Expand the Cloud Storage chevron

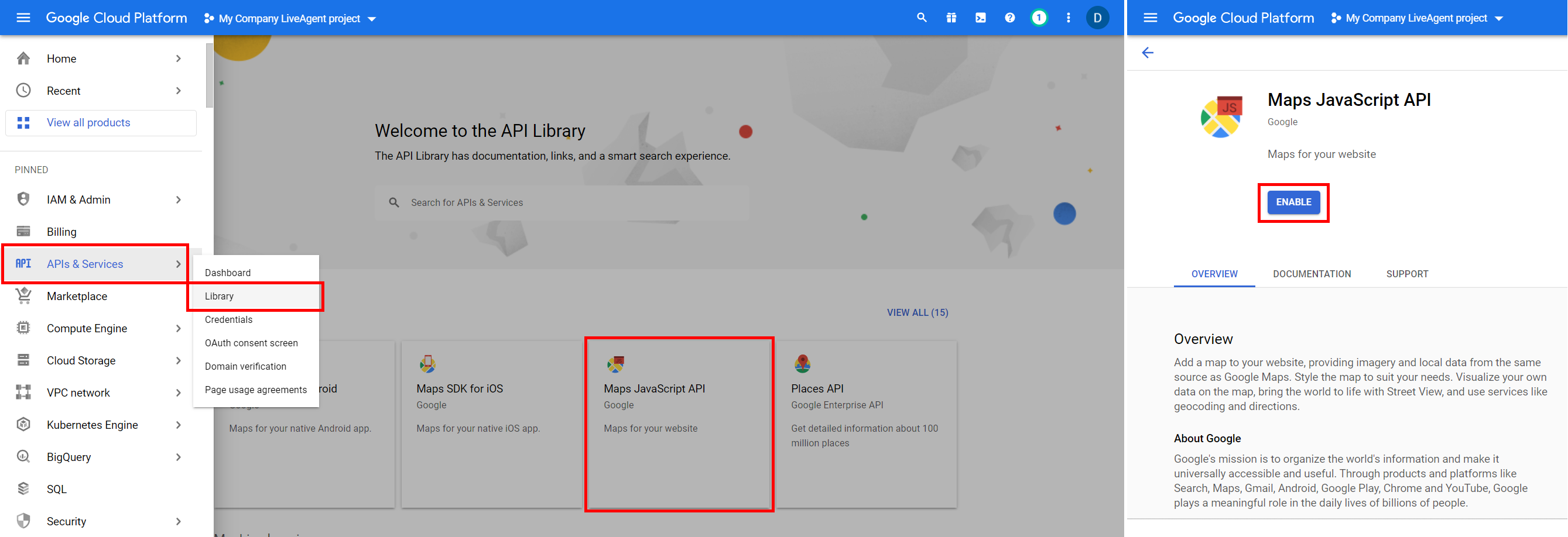(179, 361)
